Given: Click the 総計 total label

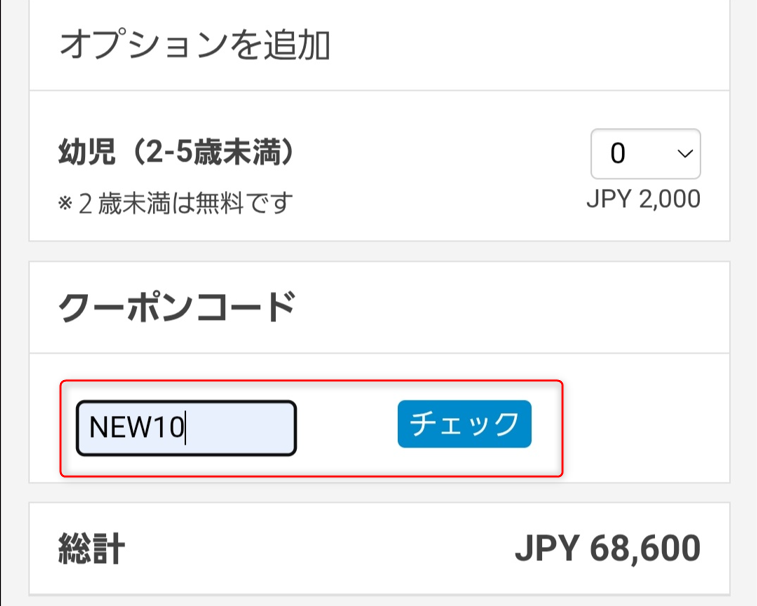Looking at the screenshot, I should point(93,548).
